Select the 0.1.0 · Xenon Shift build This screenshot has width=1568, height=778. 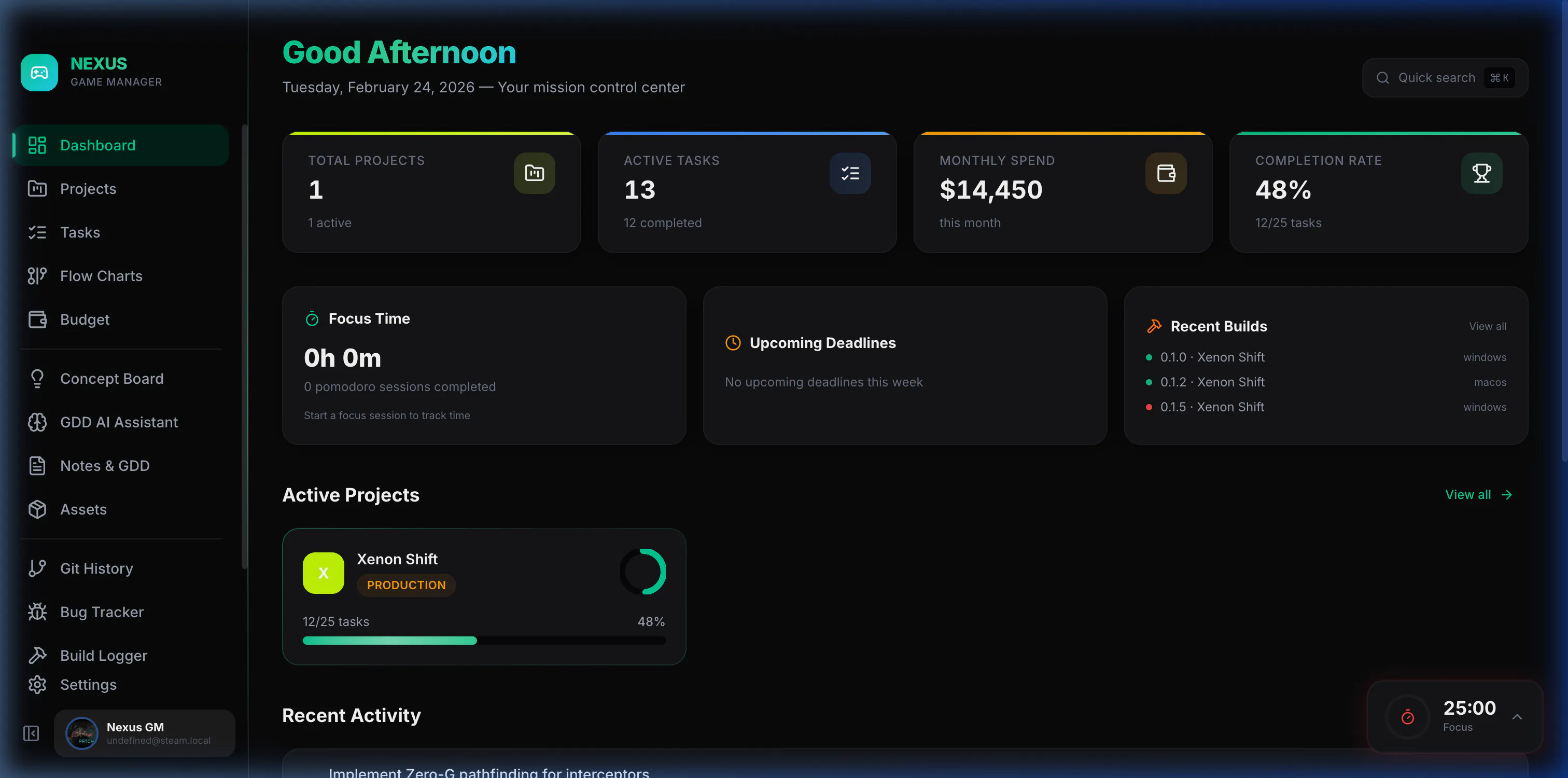tap(1326, 357)
